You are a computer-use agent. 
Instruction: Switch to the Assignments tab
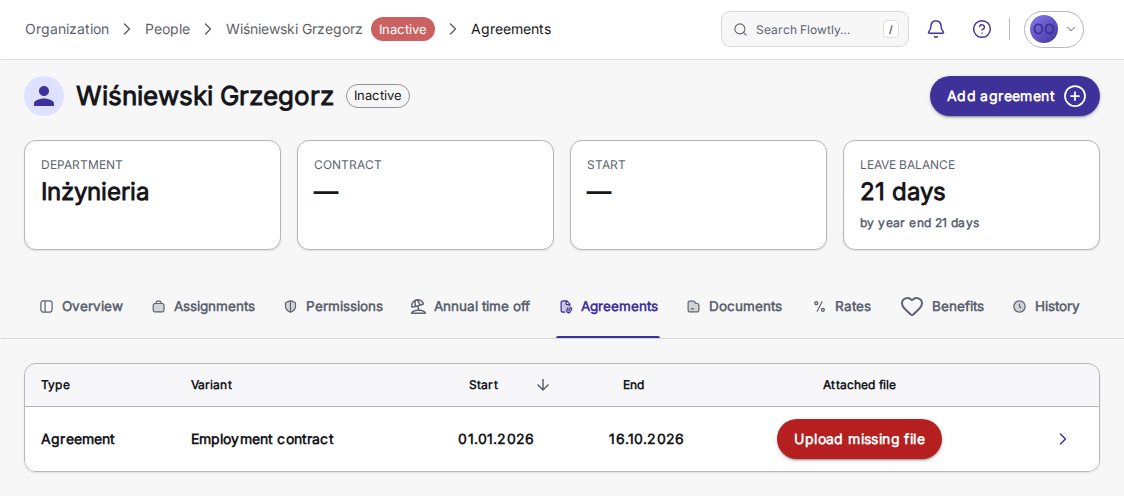click(204, 307)
